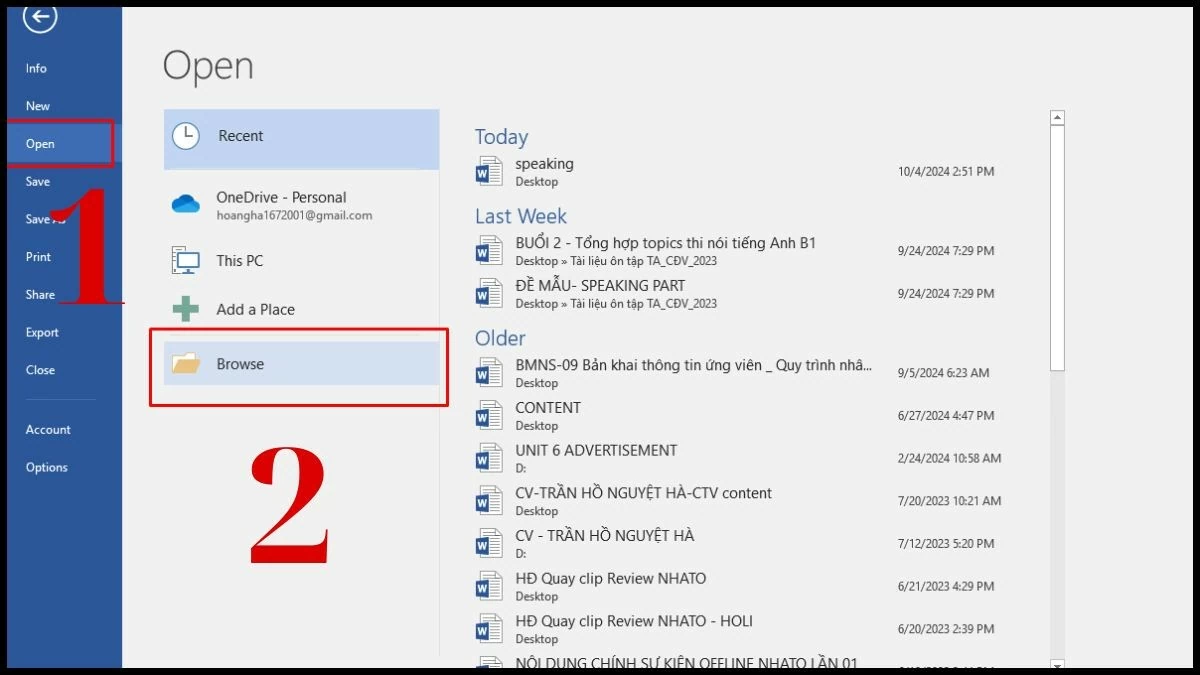This screenshot has width=1200, height=675.
Task: Open HĐ Quay clip Review NHATO document
Action: click(x=610, y=579)
